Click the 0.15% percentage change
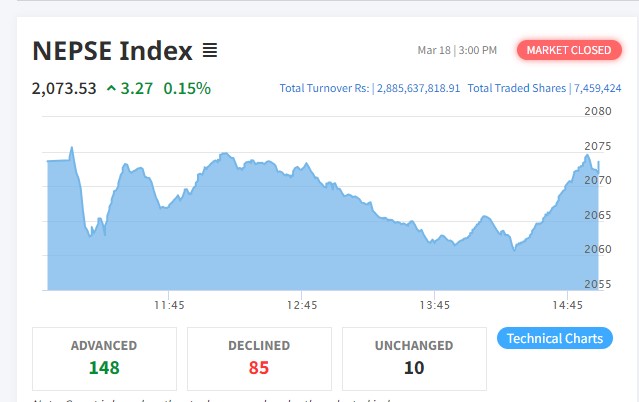The width and height of the screenshot is (639, 402). (187, 88)
